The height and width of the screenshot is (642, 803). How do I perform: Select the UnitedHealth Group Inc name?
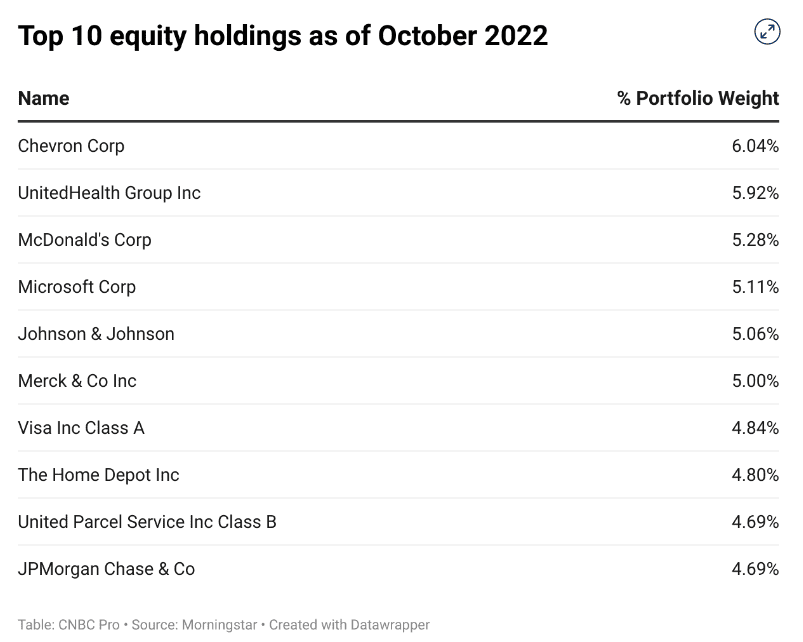pos(109,193)
